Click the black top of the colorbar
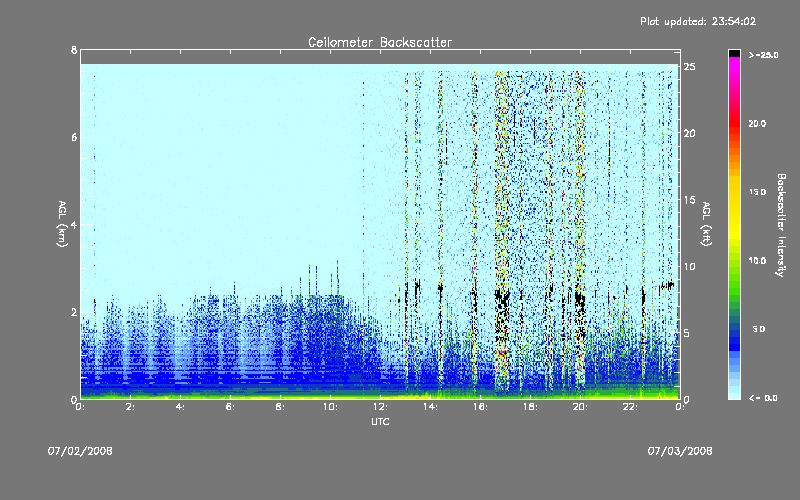The height and width of the screenshot is (500, 800). (x=734, y=53)
